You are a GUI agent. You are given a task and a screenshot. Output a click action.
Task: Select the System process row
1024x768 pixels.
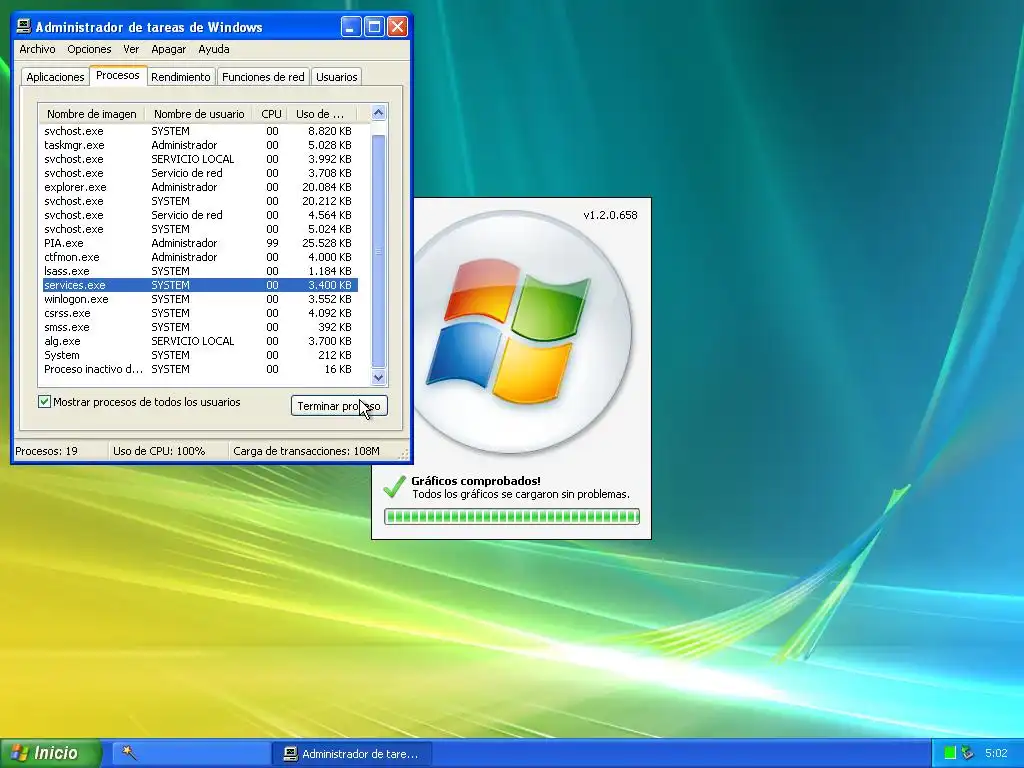(199, 355)
